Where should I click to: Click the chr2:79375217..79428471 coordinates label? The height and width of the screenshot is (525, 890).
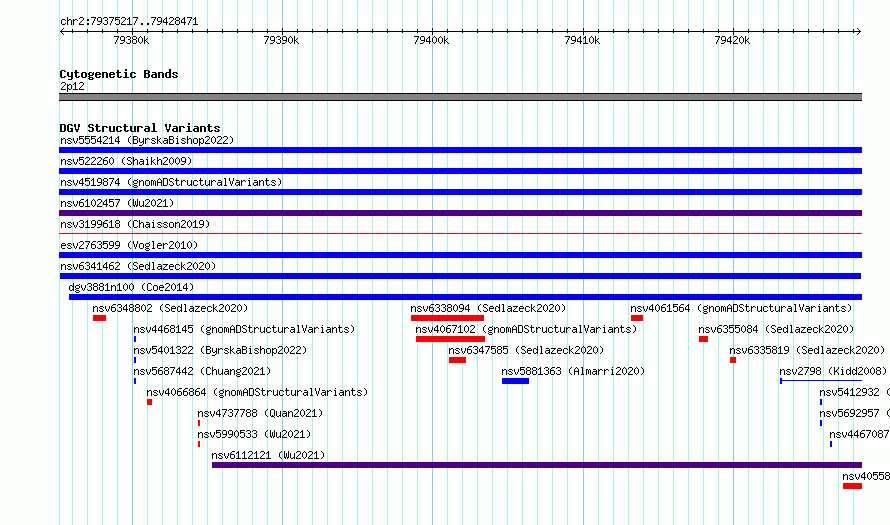point(129,22)
